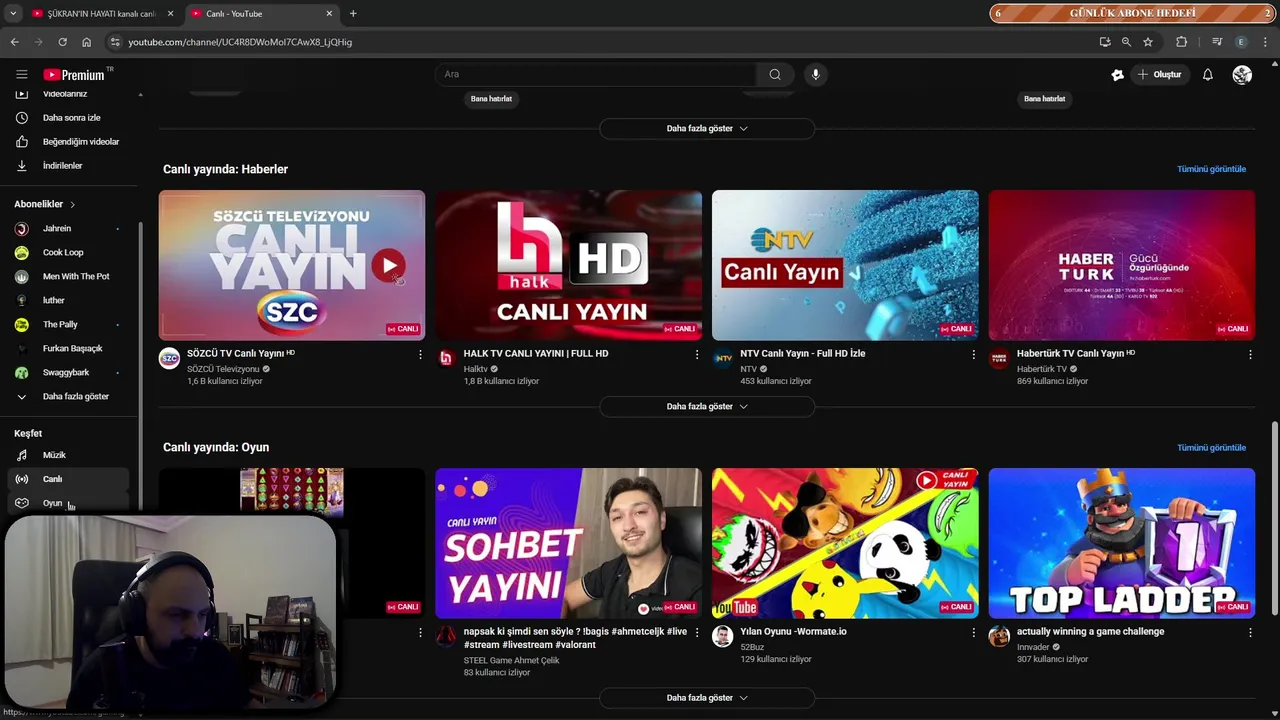Open the browser extensions puzzle icon
1280x720 pixels.
(1181, 42)
